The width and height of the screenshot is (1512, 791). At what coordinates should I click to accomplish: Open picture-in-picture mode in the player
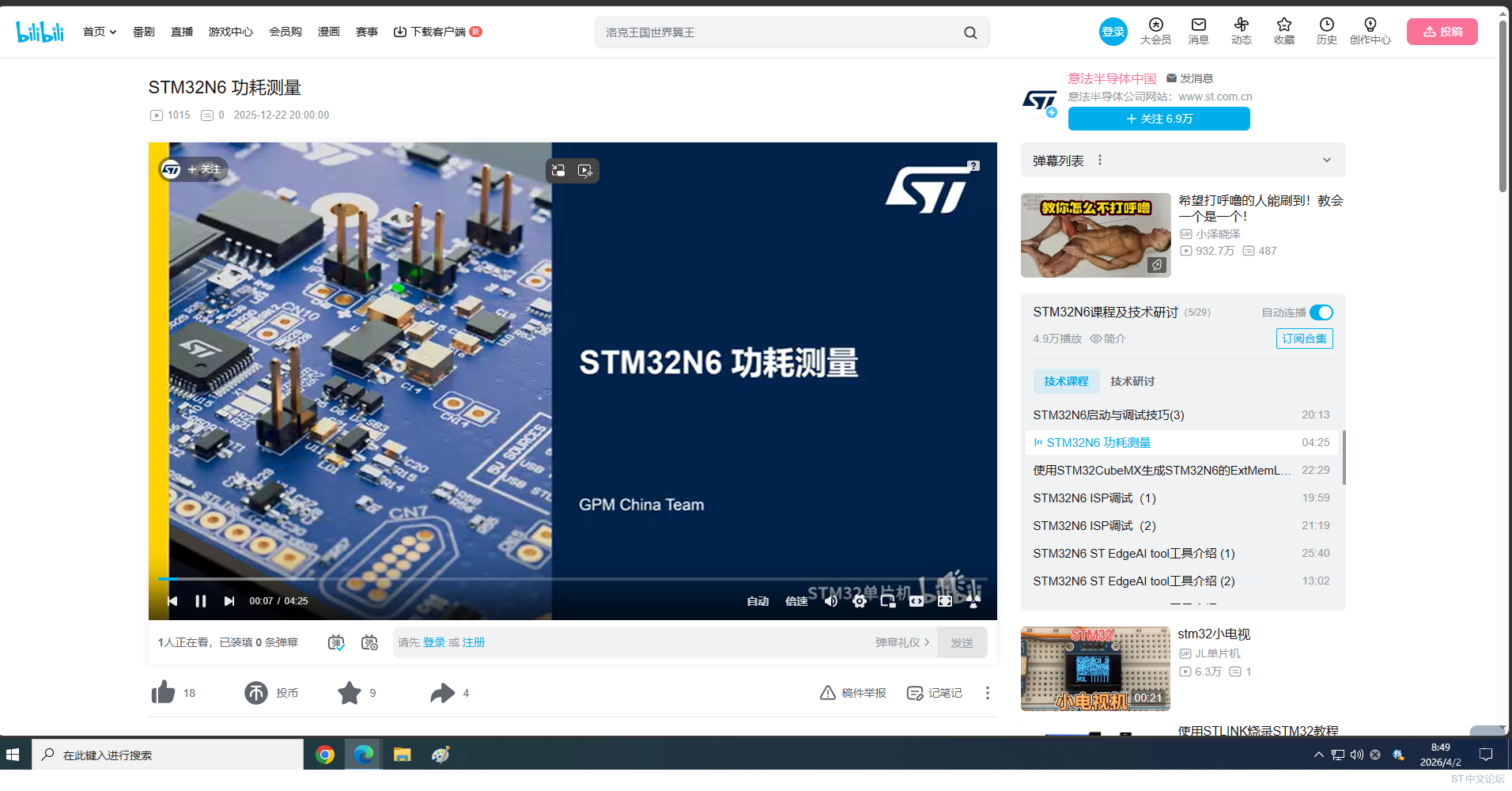point(887,601)
